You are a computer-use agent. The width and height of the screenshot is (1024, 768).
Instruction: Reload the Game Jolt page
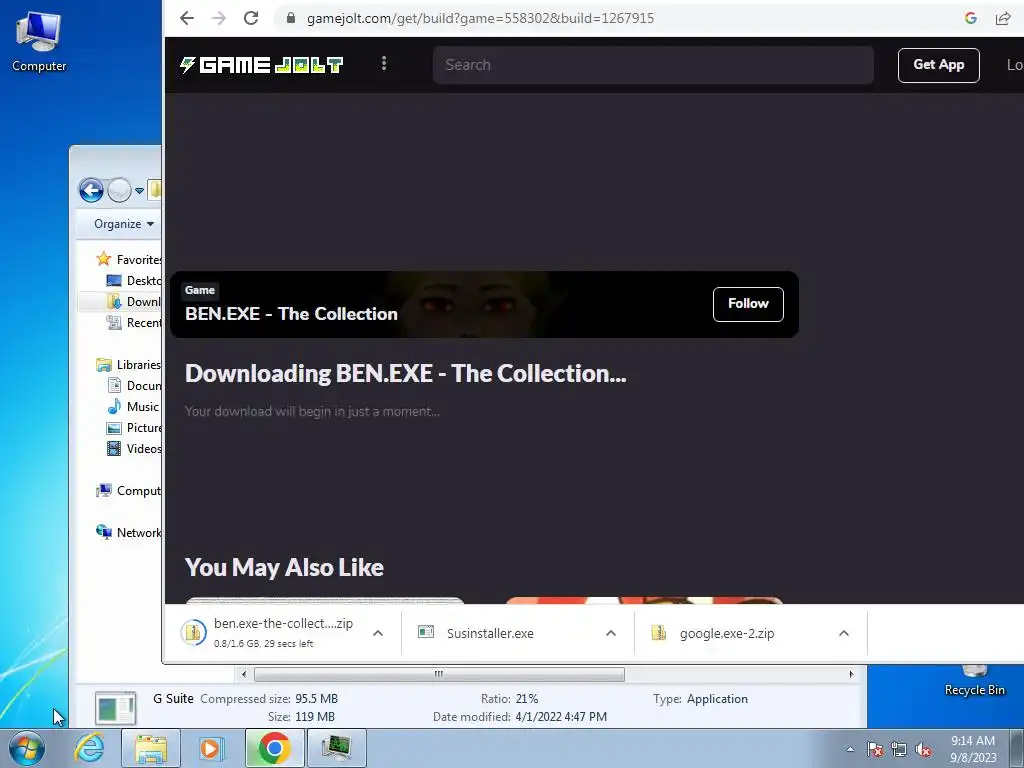(x=251, y=18)
